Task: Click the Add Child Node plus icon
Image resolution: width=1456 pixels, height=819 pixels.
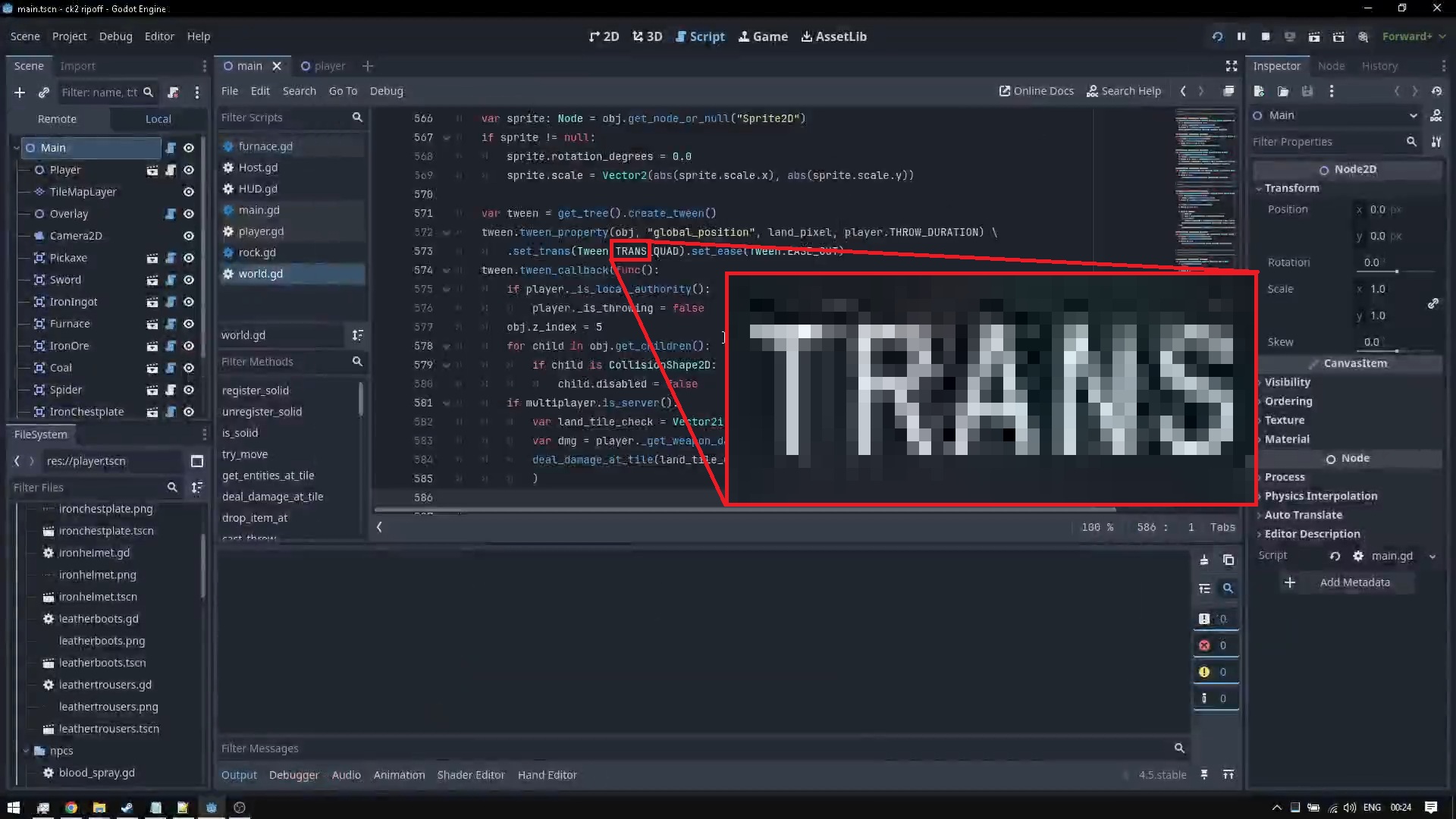Action: point(20,93)
